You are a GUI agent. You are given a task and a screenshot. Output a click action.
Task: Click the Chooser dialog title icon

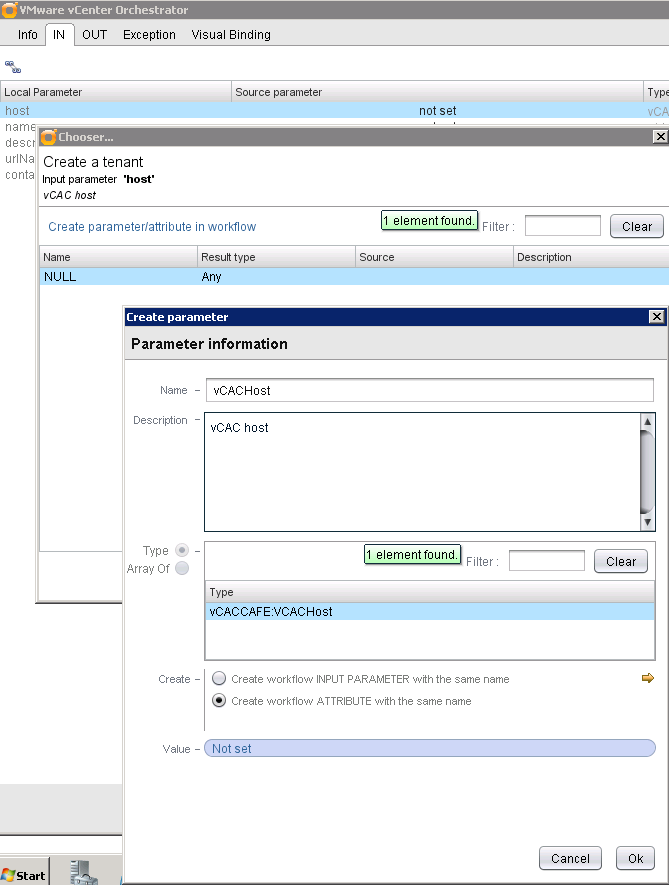pyautogui.click(x=49, y=137)
